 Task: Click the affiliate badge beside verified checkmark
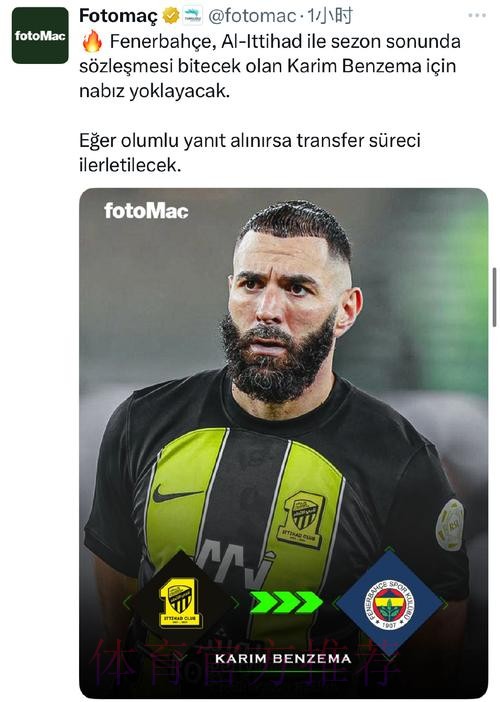(192, 16)
